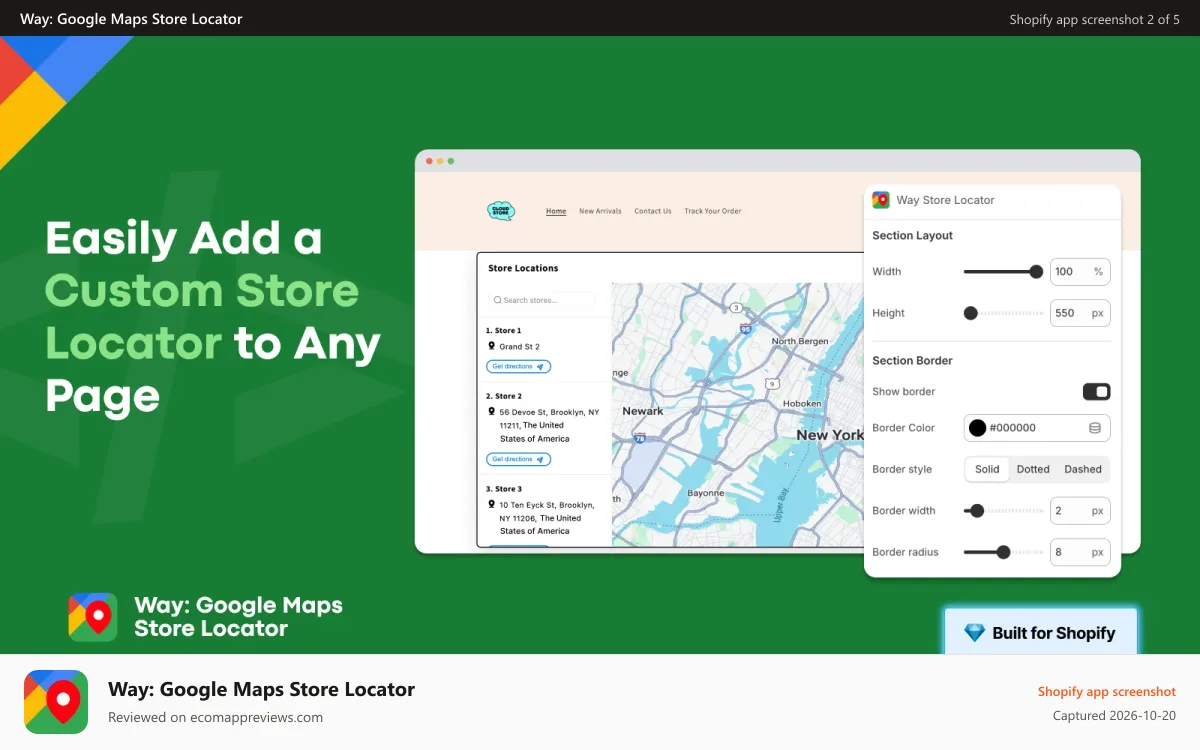Click the location pin icon for Store 1
1200x750 pixels.
[491, 346]
